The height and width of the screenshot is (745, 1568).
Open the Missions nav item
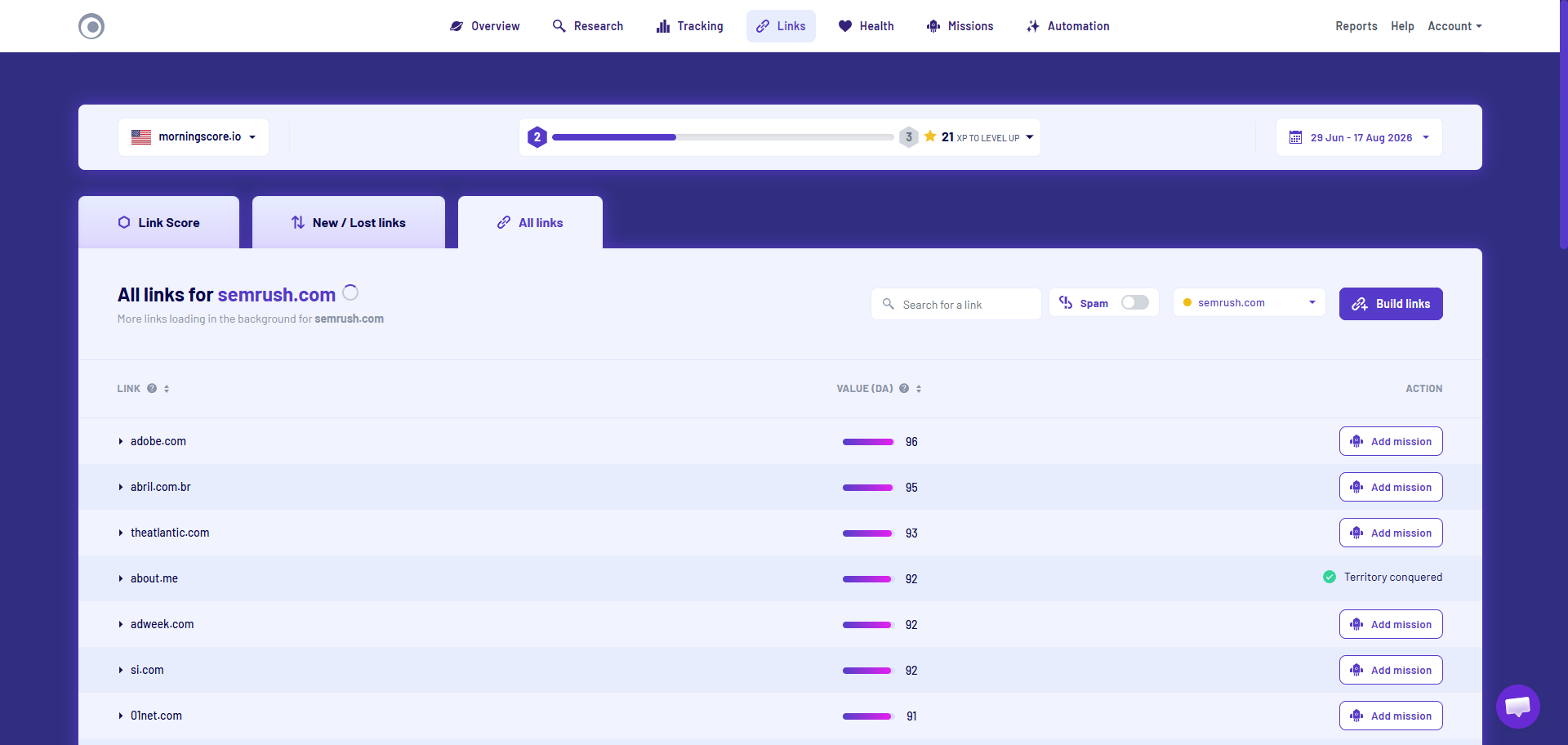click(960, 26)
